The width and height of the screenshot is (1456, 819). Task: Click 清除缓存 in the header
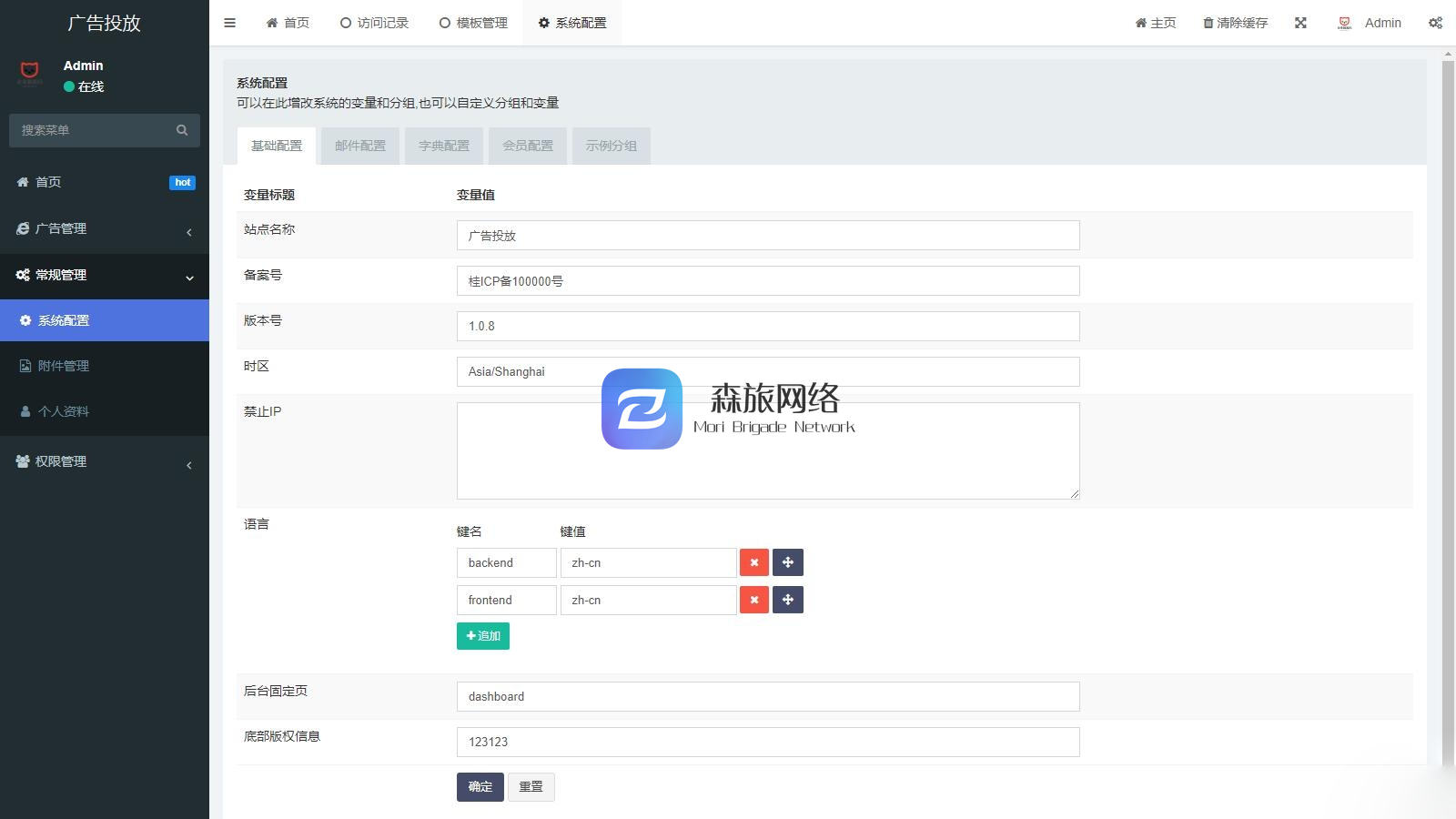[x=1235, y=23]
